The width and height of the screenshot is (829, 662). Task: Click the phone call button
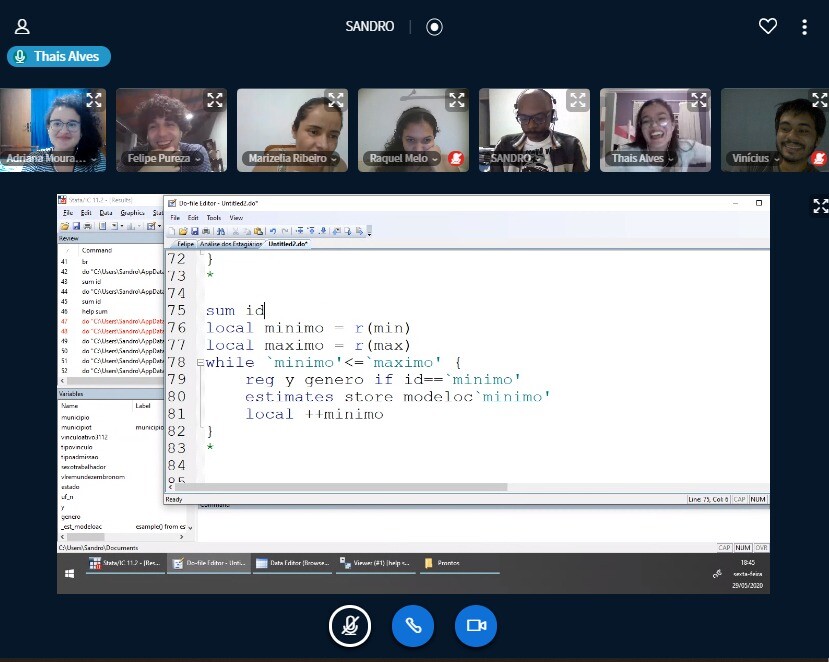click(x=412, y=626)
